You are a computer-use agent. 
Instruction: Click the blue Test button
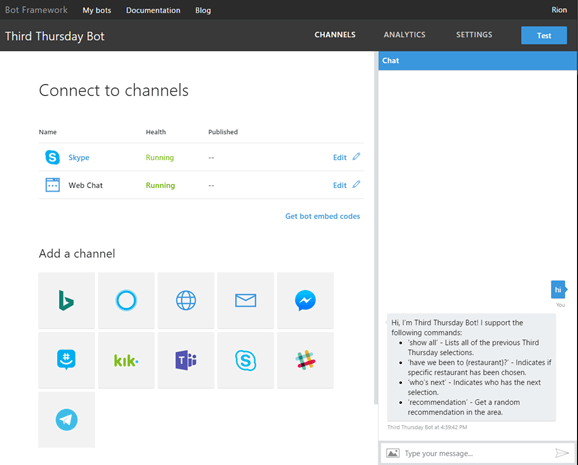(x=544, y=35)
